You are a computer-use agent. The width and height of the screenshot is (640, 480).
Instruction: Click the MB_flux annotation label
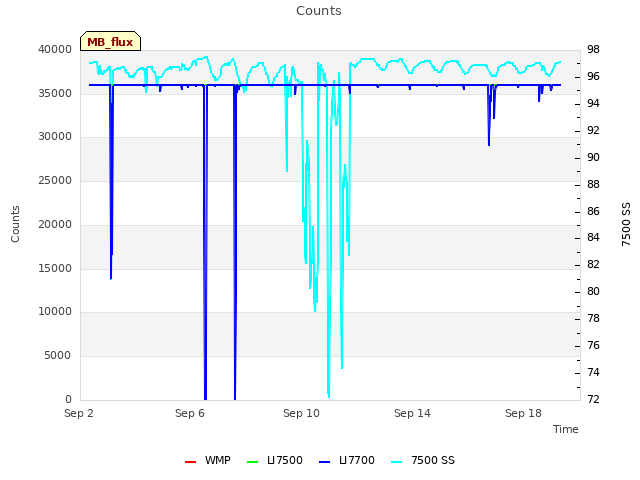tap(110, 41)
